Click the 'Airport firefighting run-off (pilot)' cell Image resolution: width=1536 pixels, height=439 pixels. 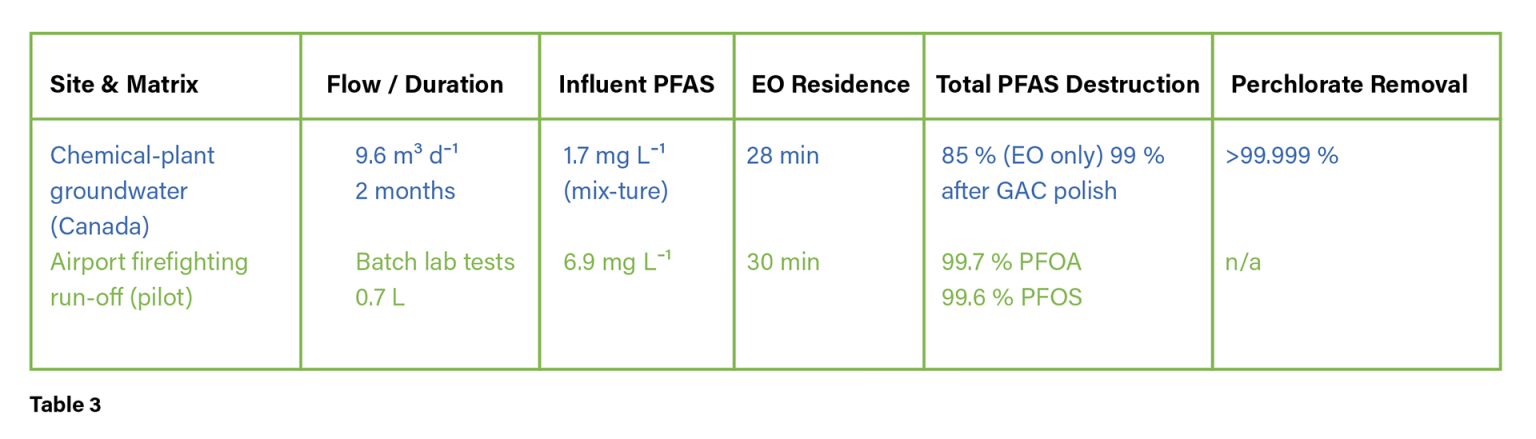(x=148, y=279)
